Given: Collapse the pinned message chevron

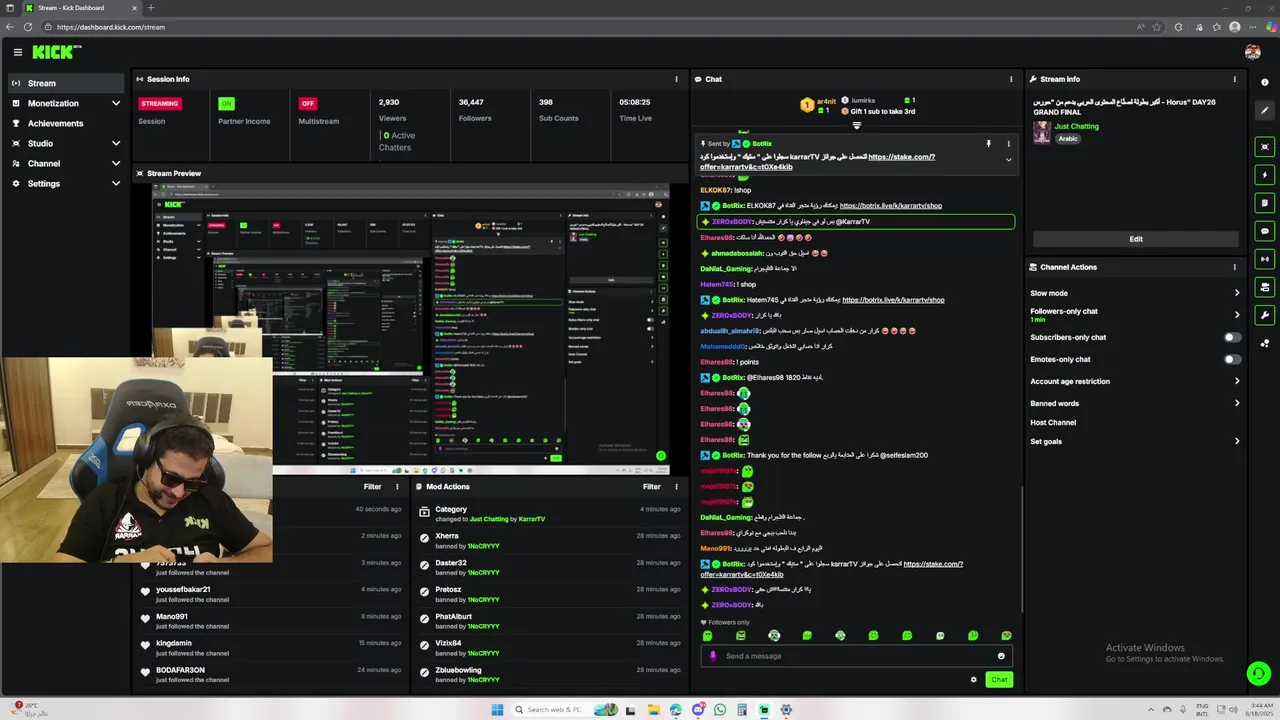Looking at the screenshot, I should (1008, 160).
